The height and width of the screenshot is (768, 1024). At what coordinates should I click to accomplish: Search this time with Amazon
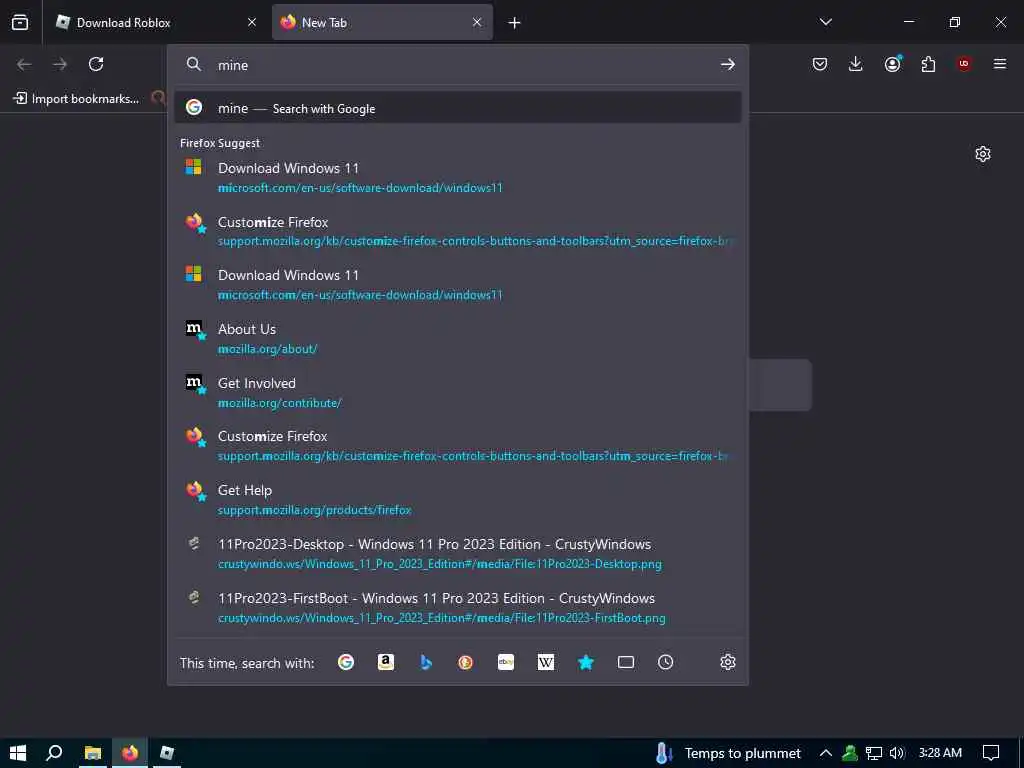coord(386,662)
